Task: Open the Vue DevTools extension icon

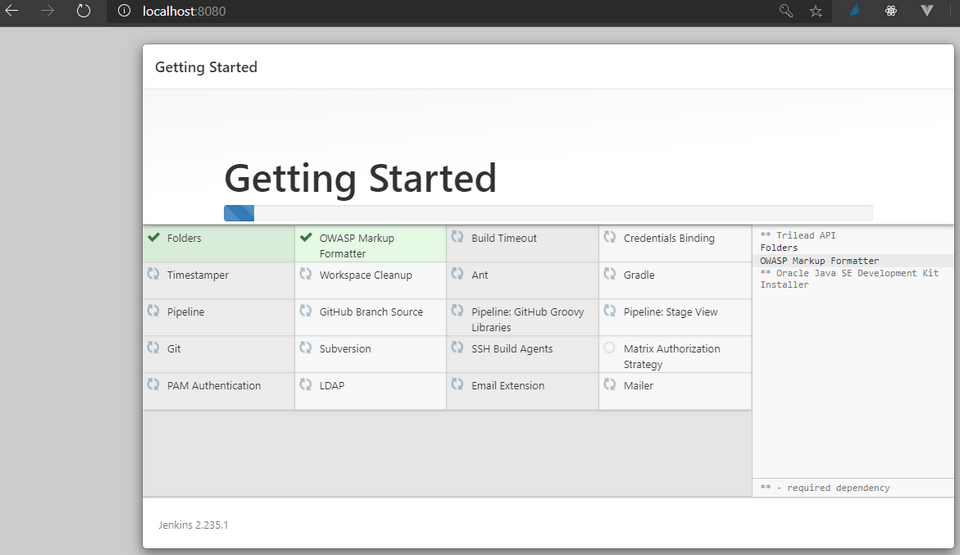Action: click(x=927, y=10)
